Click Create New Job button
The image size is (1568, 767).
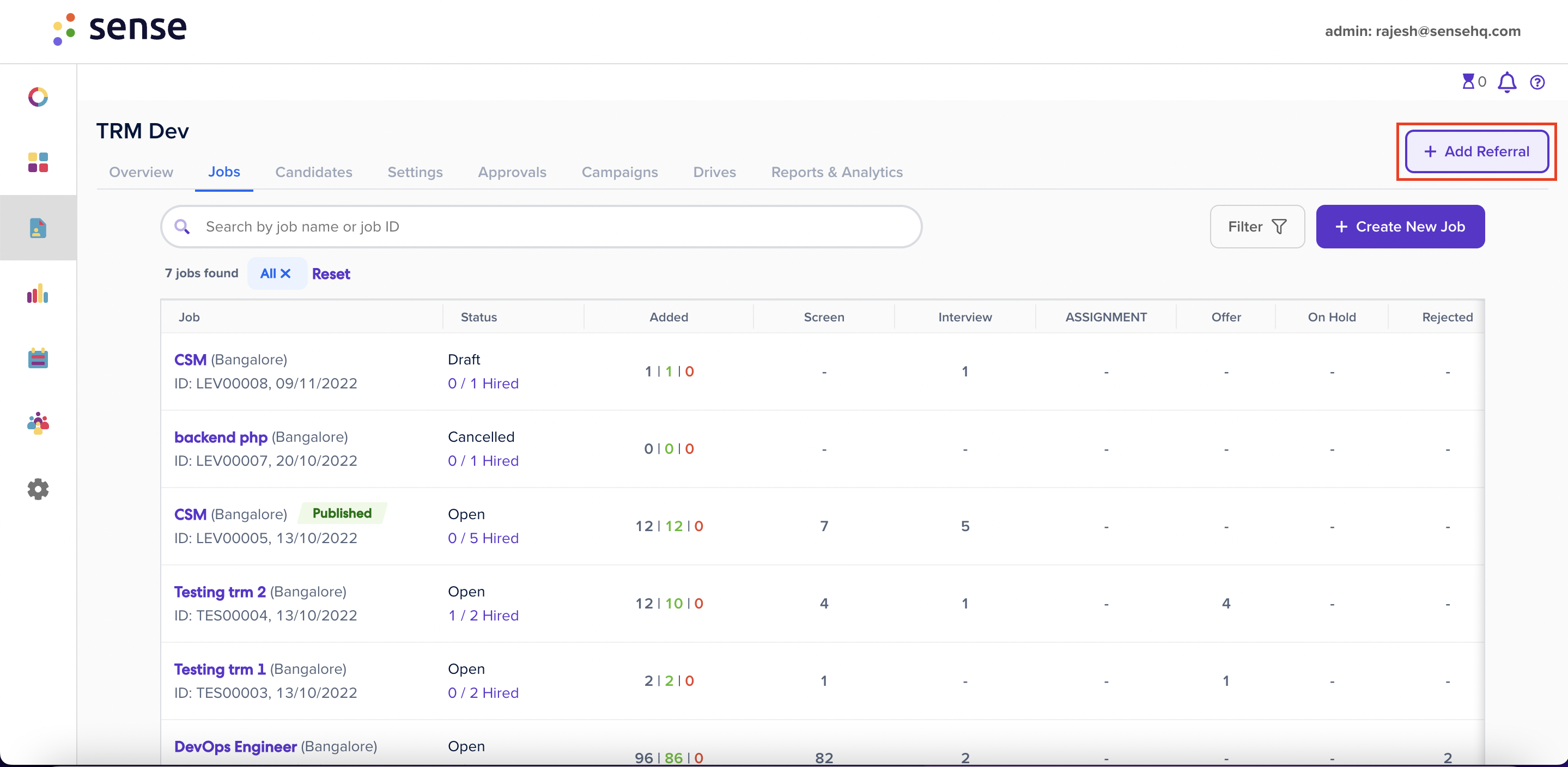coord(1400,227)
